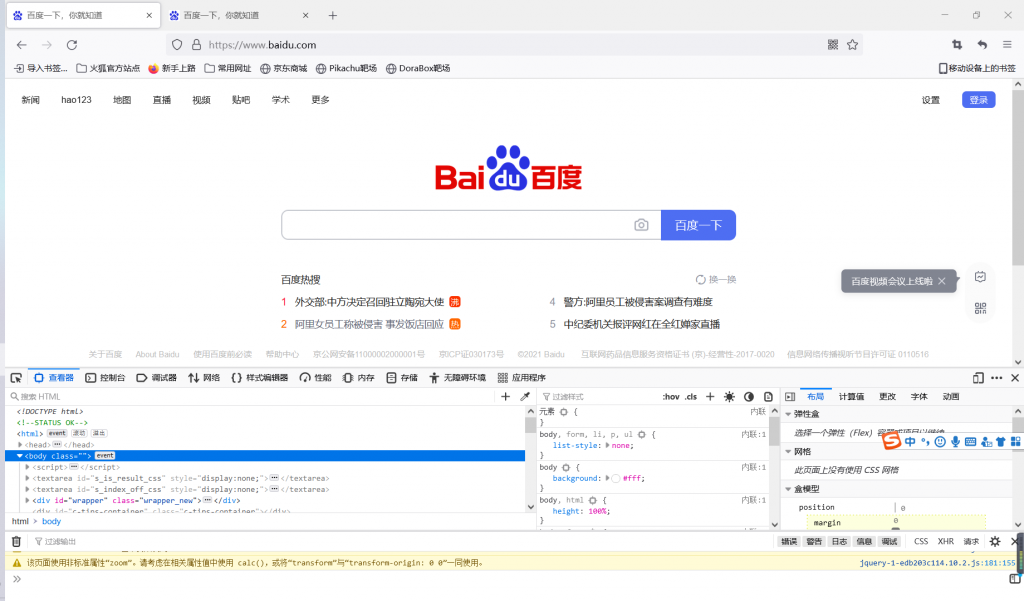Click the Sogou soft keyboard icon
The image size is (1024, 601).
(970, 442)
